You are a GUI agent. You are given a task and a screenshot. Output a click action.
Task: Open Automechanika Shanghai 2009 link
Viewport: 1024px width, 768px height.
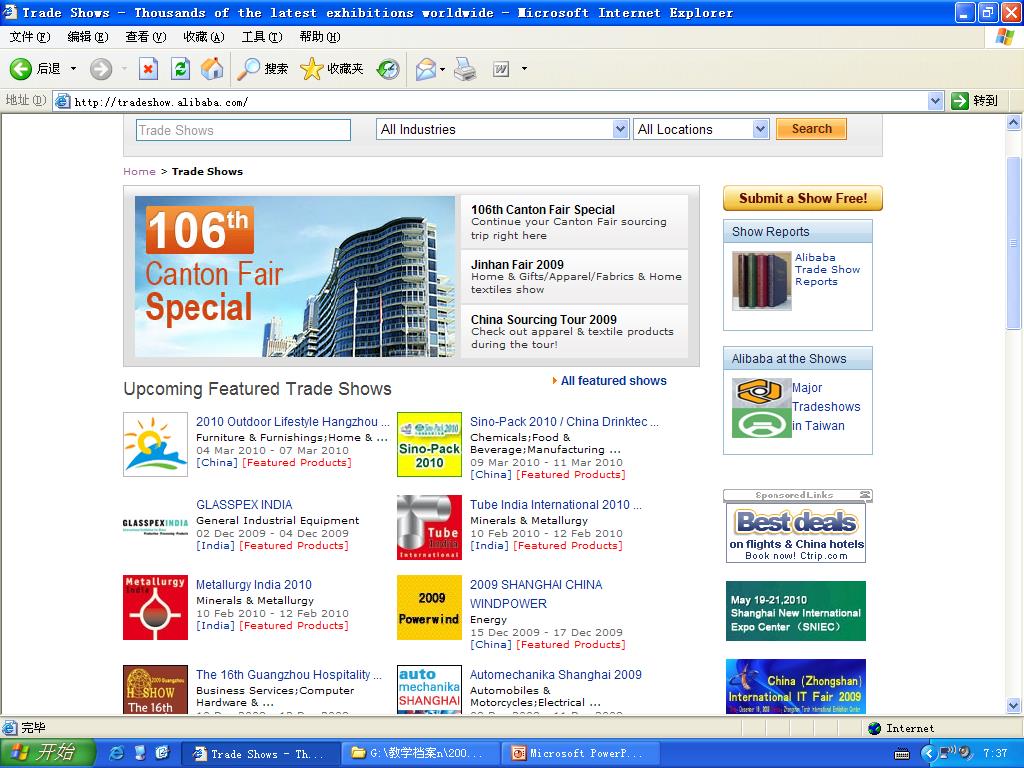click(x=556, y=675)
